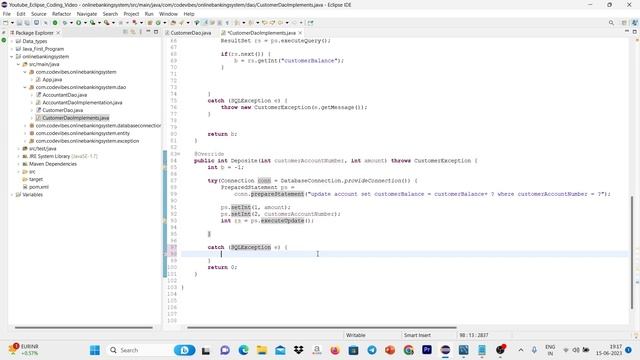Open the Project menu
640x360 pixels.
pyautogui.click(x=131, y=14)
